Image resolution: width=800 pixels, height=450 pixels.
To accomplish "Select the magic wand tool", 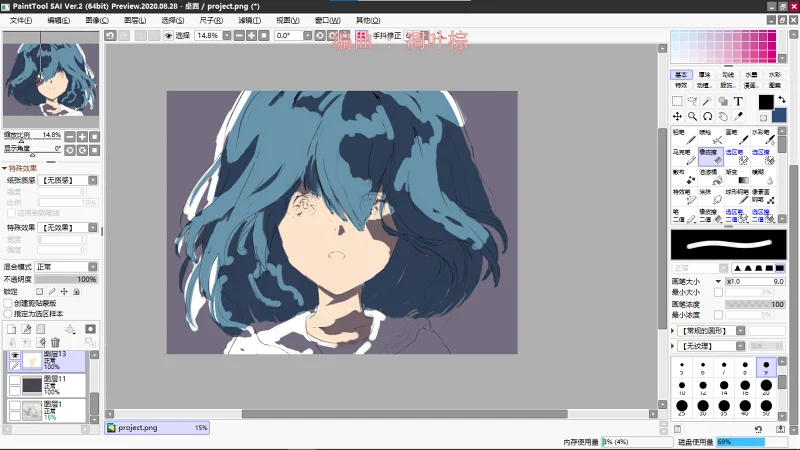I will click(x=708, y=101).
